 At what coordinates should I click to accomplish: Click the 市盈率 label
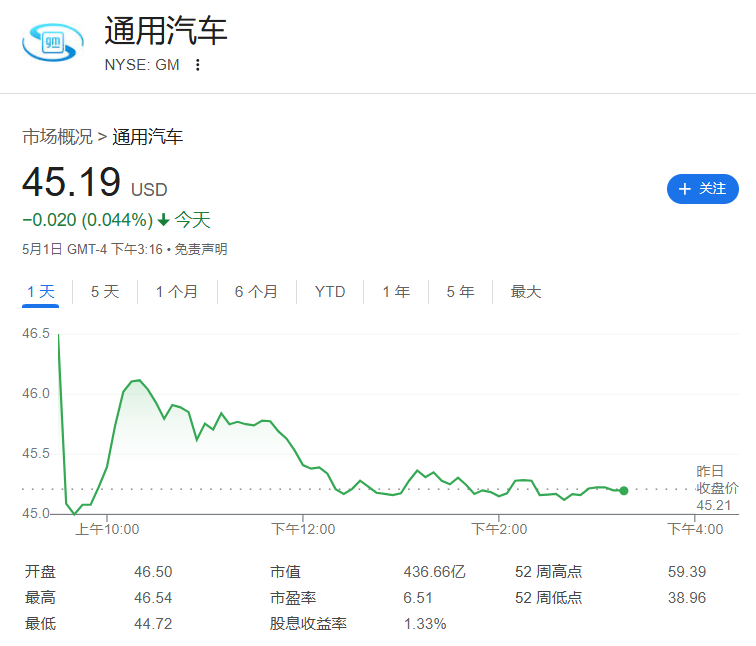[x=293, y=598]
